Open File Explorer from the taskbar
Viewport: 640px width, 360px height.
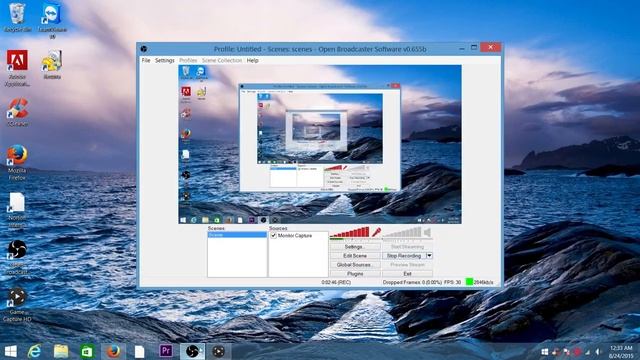[61, 351]
